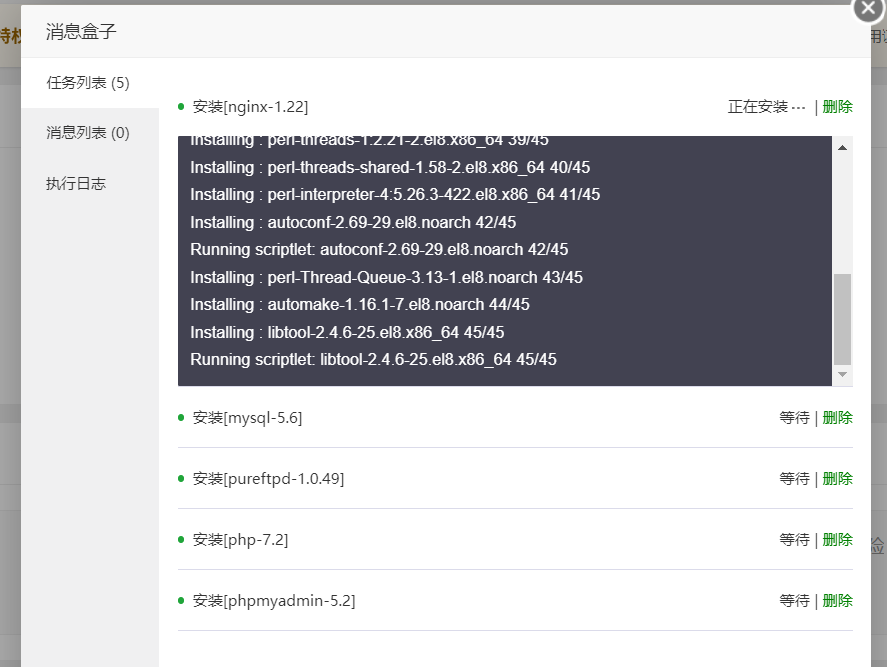Click log line automake 44/45
The height and width of the screenshot is (667, 887).
[x=360, y=304]
